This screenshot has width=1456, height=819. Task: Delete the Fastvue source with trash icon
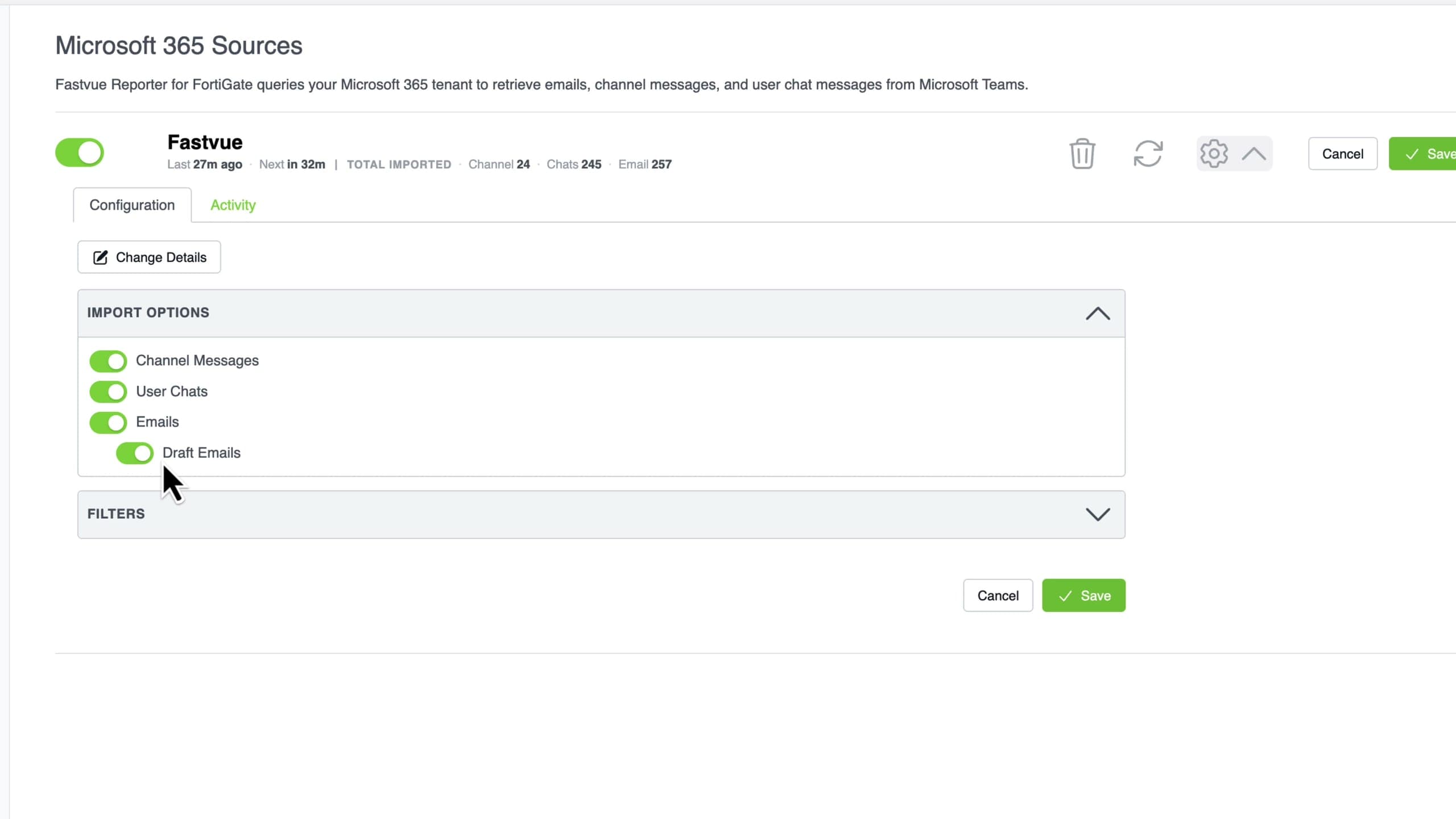(1082, 154)
